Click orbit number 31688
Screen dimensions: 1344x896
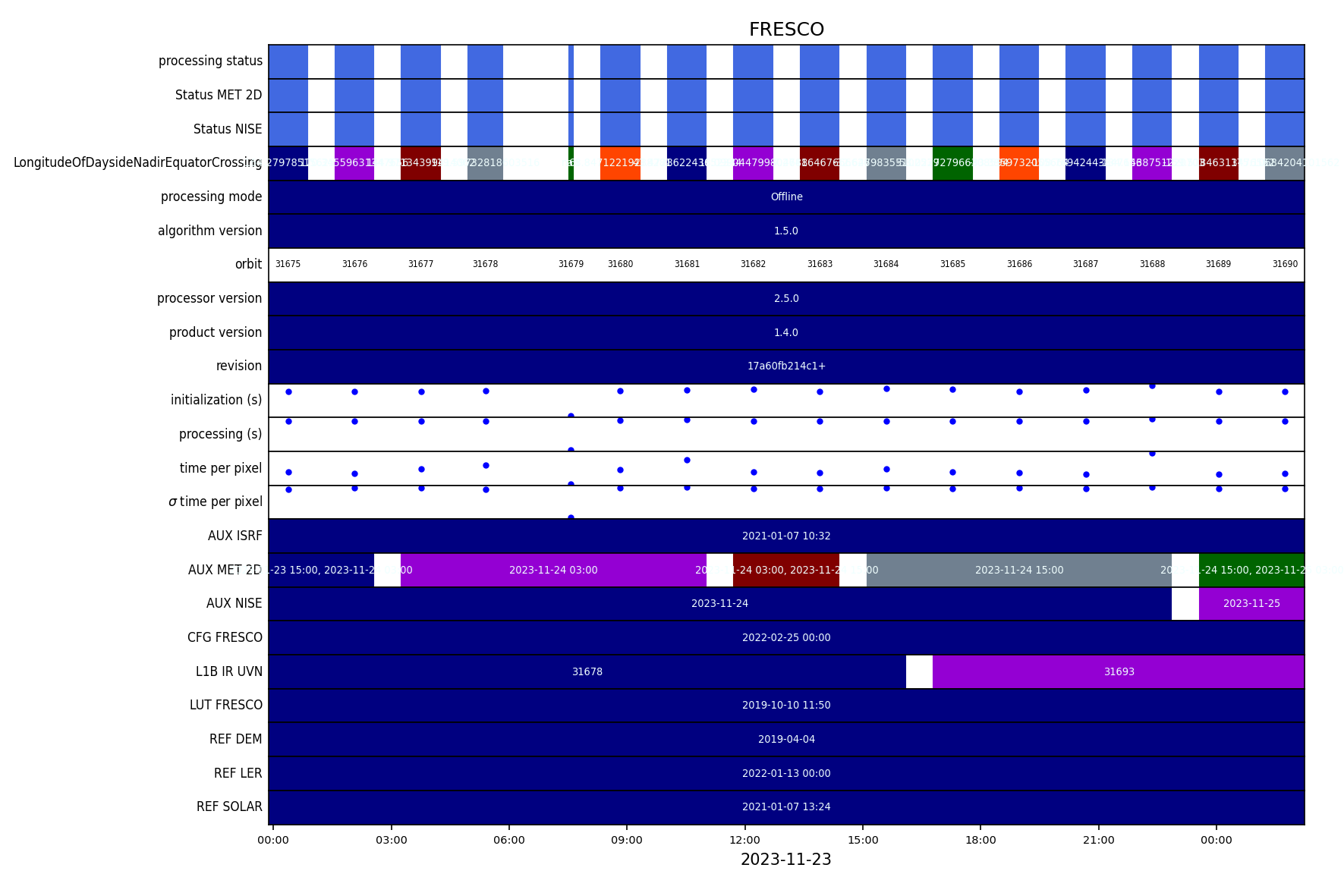[x=1152, y=264]
